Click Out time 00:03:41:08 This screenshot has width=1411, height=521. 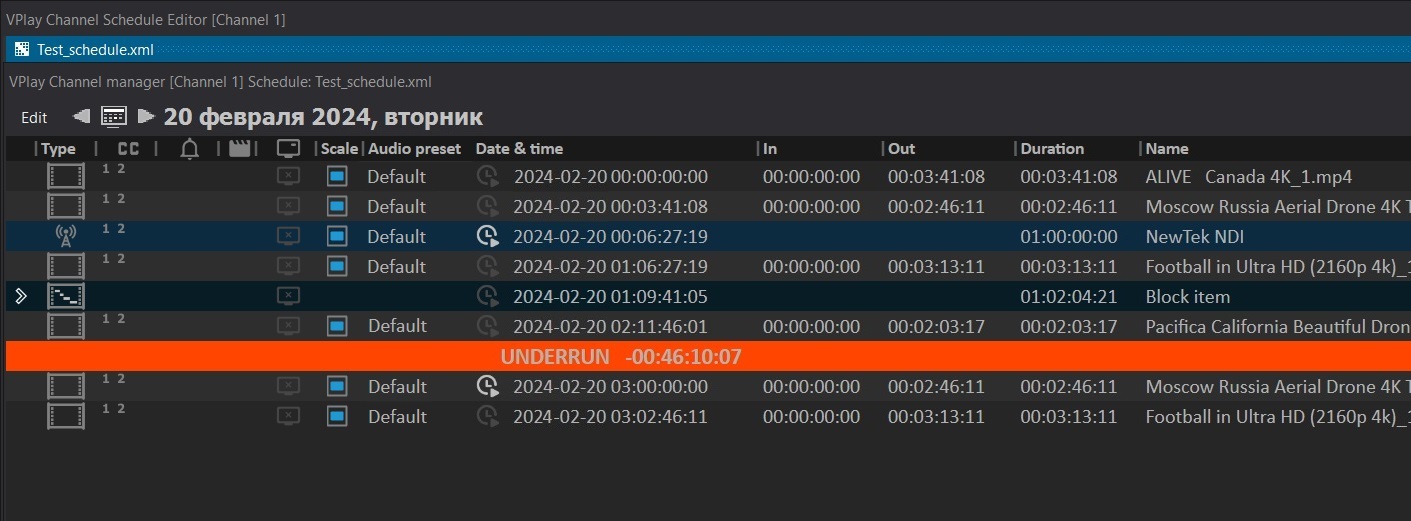[x=936, y=177]
